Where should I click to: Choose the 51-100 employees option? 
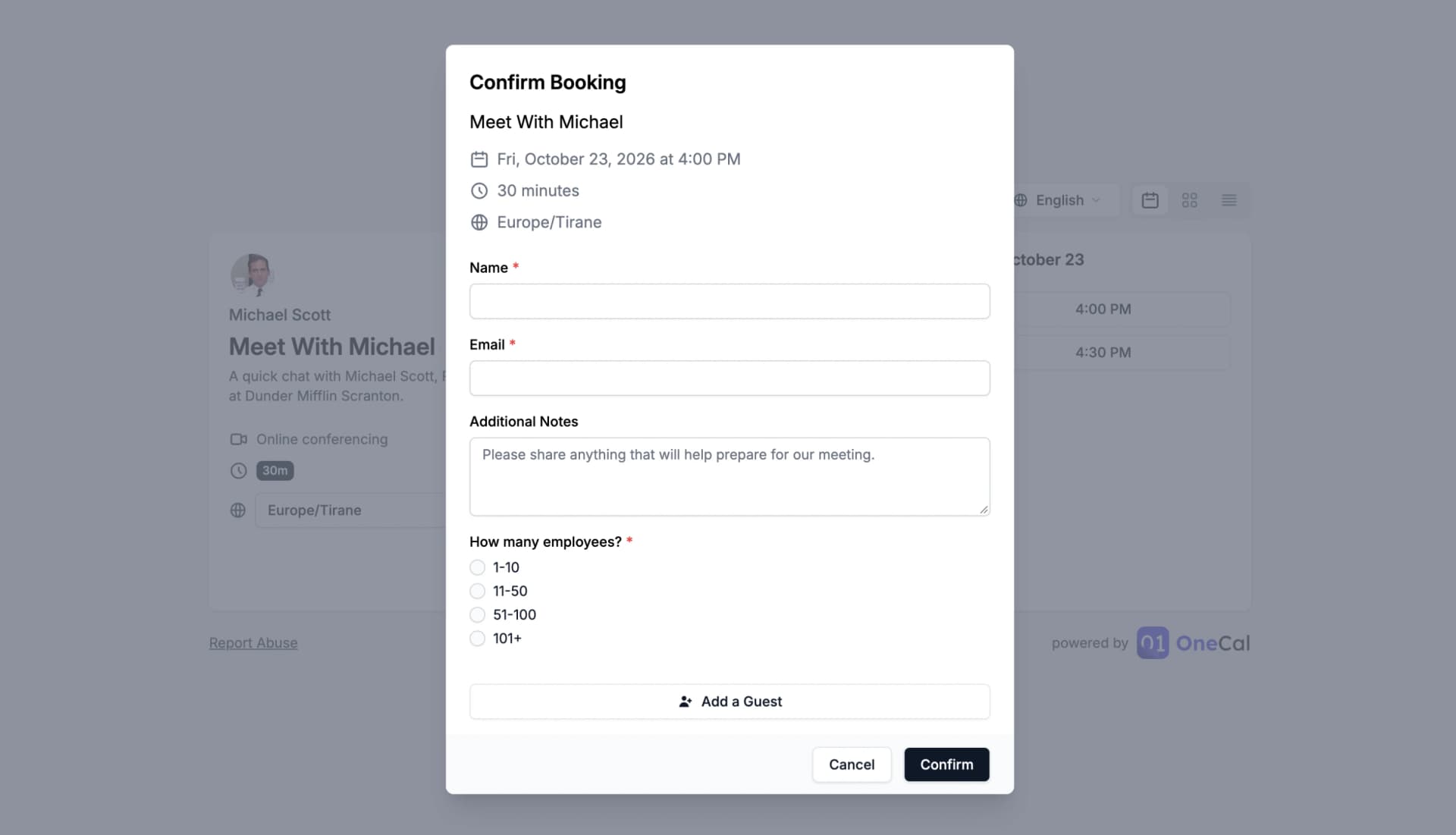477,614
